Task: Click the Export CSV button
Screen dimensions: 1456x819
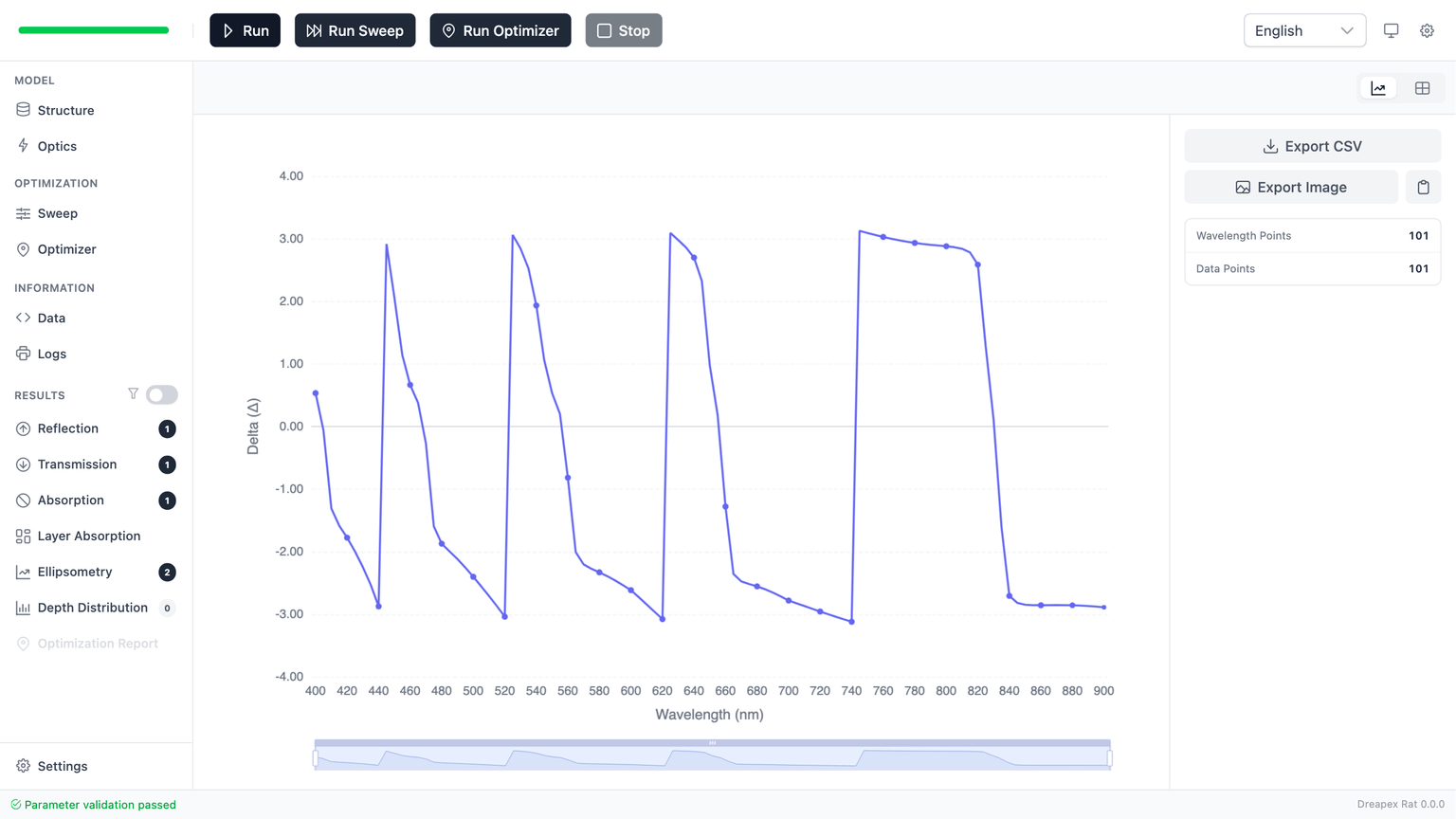Action: pos(1312,146)
